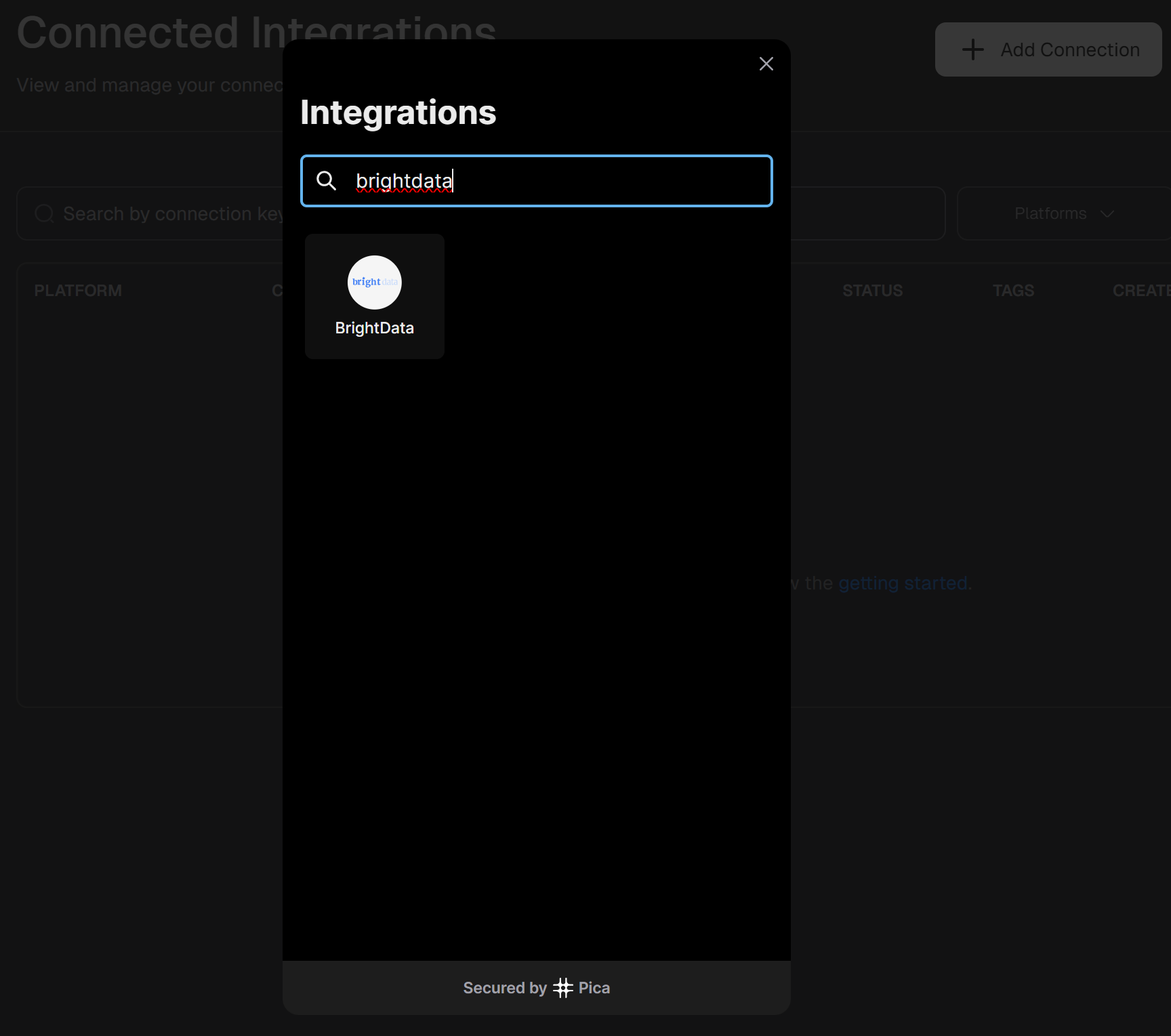Click the chevron icon next to Platforms

[1107, 213]
